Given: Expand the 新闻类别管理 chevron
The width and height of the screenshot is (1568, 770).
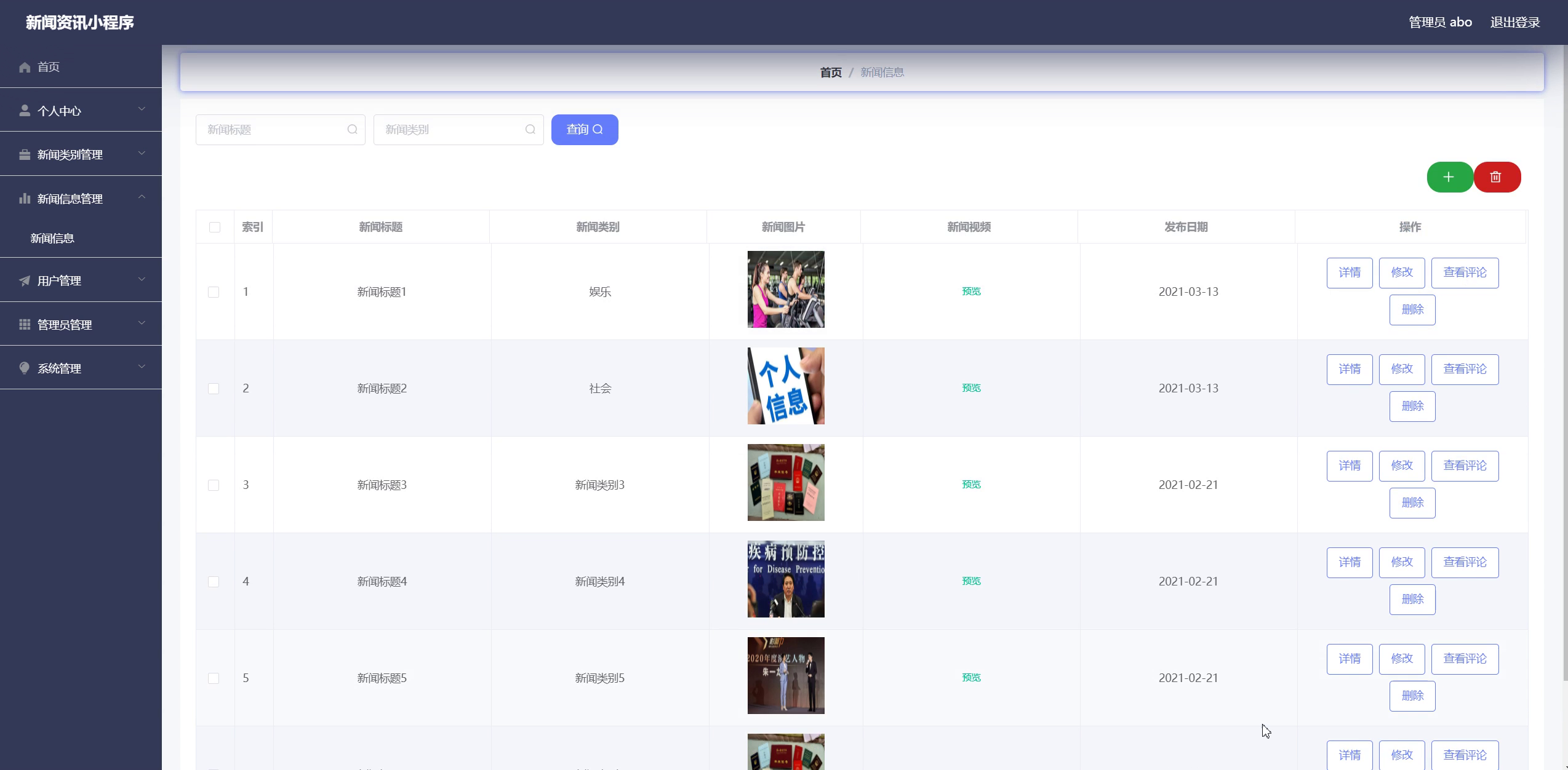Looking at the screenshot, I should pos(142,153).
